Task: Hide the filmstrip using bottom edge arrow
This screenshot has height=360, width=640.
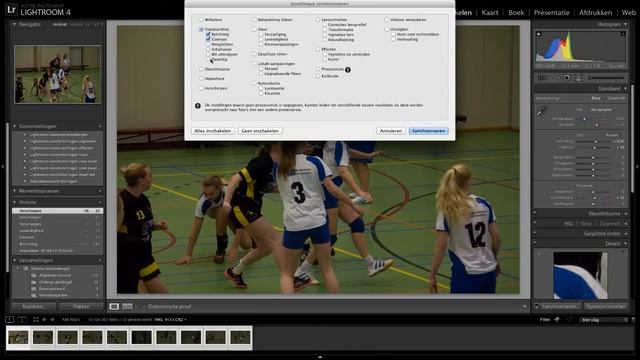Action: [x=320, y=357]
